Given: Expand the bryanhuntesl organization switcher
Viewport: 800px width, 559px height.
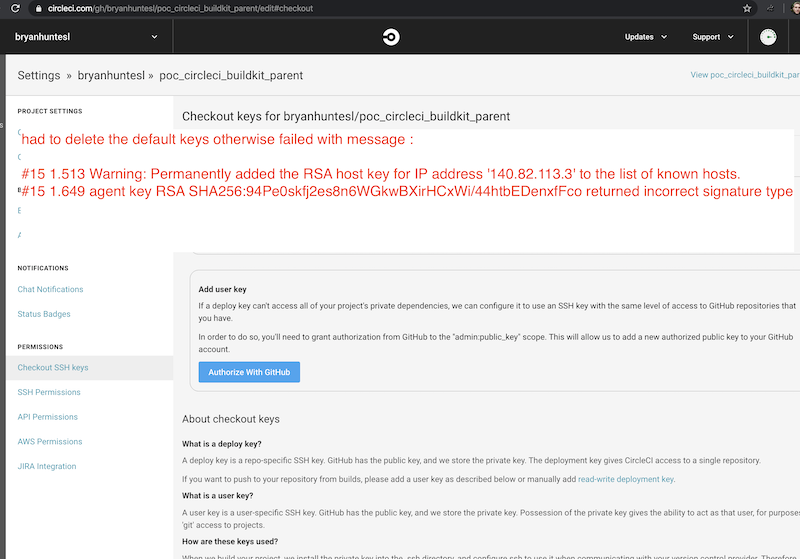Looking at the screenshot, I should coord(86,37).
